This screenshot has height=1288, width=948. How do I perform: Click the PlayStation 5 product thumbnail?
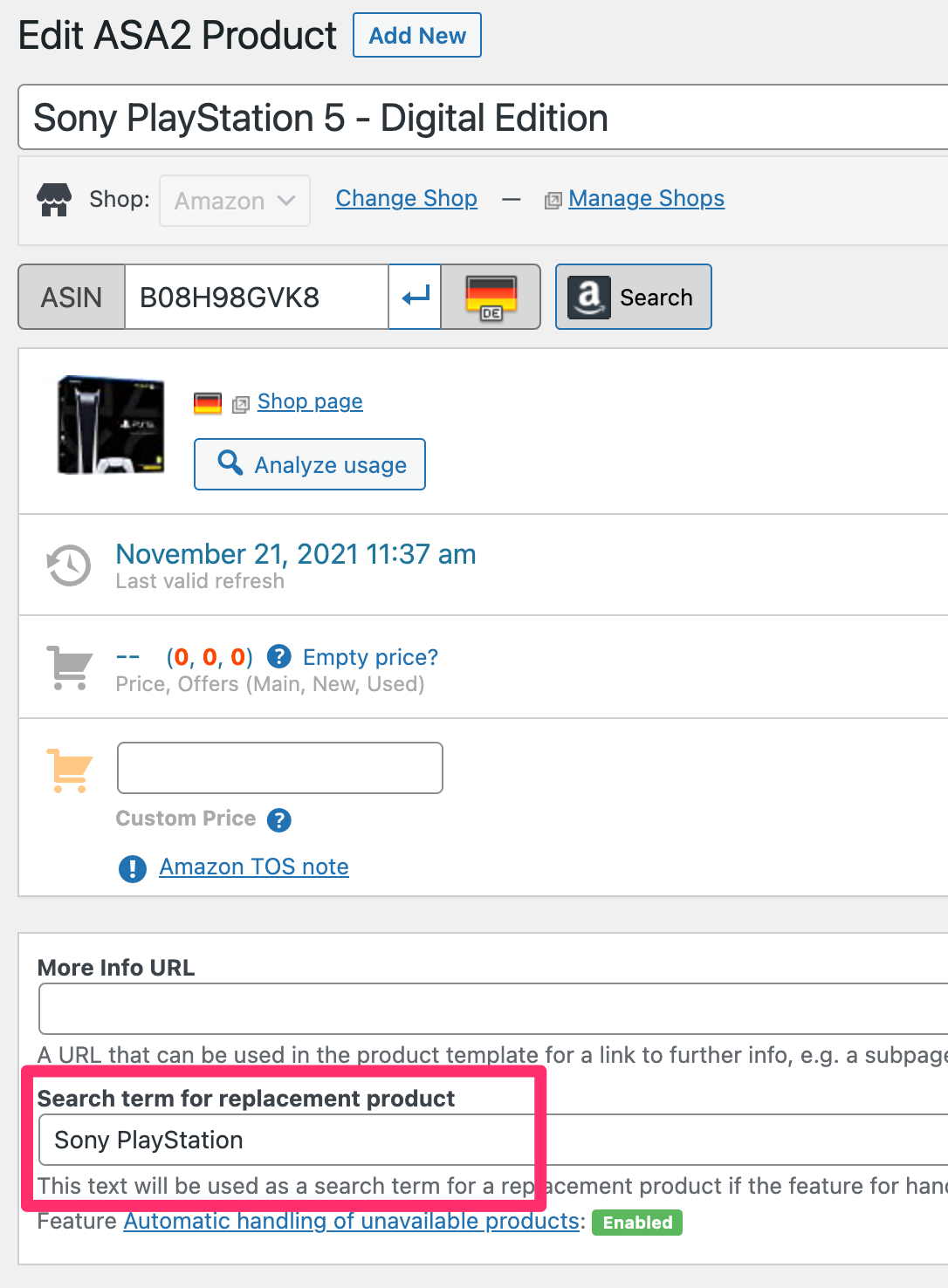(x=109, y=425)
